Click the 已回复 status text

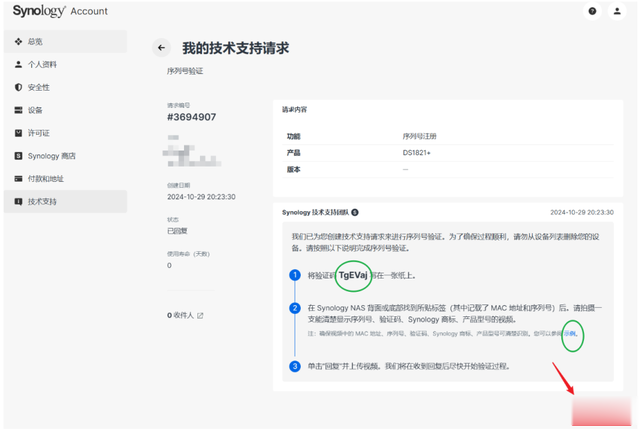click(x=177, y=231)
